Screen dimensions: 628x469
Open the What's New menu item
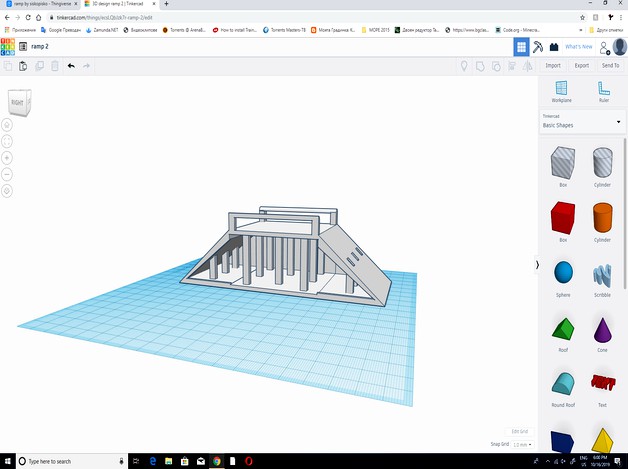pyautogui.click(x=578, y=47)
